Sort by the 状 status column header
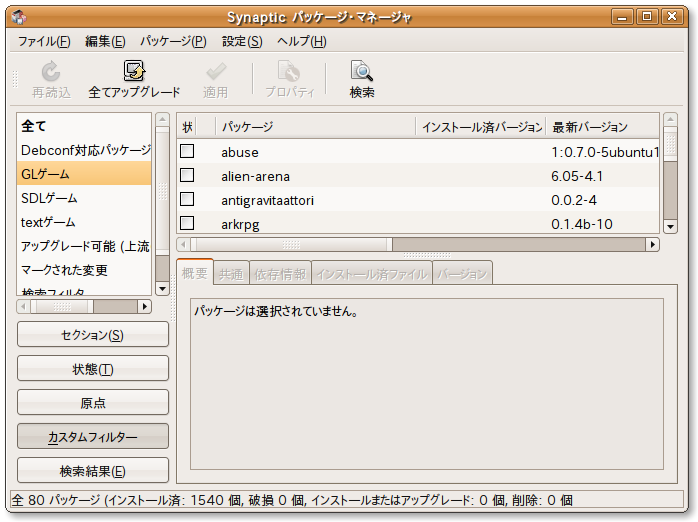 pos(187,127)
